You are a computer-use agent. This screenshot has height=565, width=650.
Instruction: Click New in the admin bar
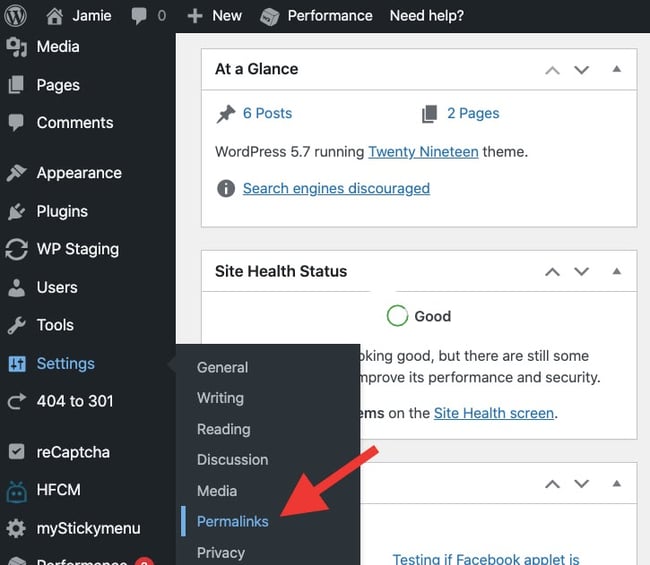click(215, 16)
